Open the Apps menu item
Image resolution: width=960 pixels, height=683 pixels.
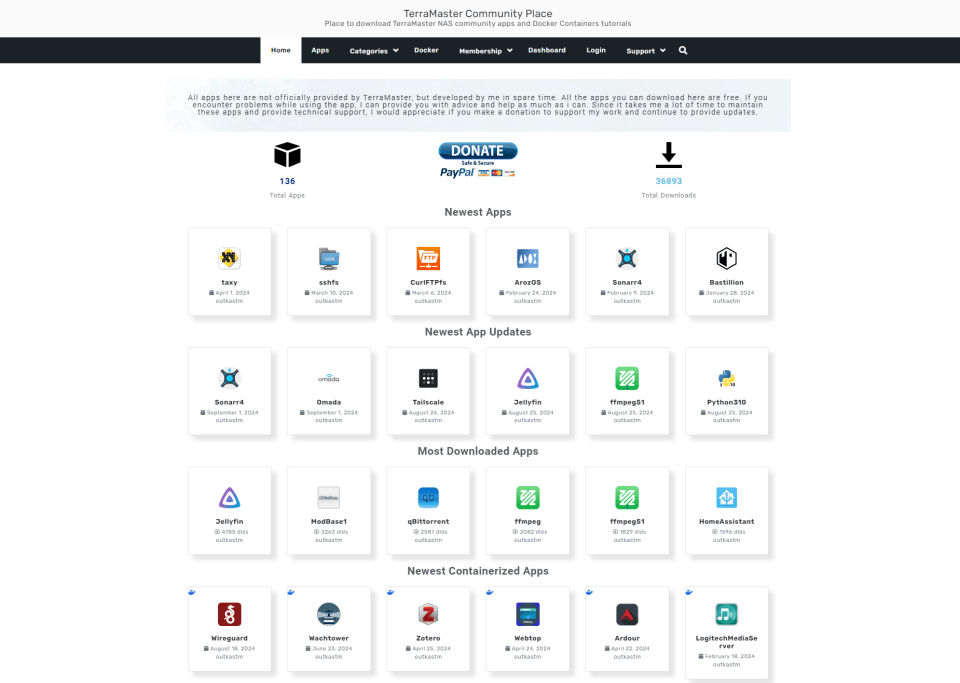[320, 50]
